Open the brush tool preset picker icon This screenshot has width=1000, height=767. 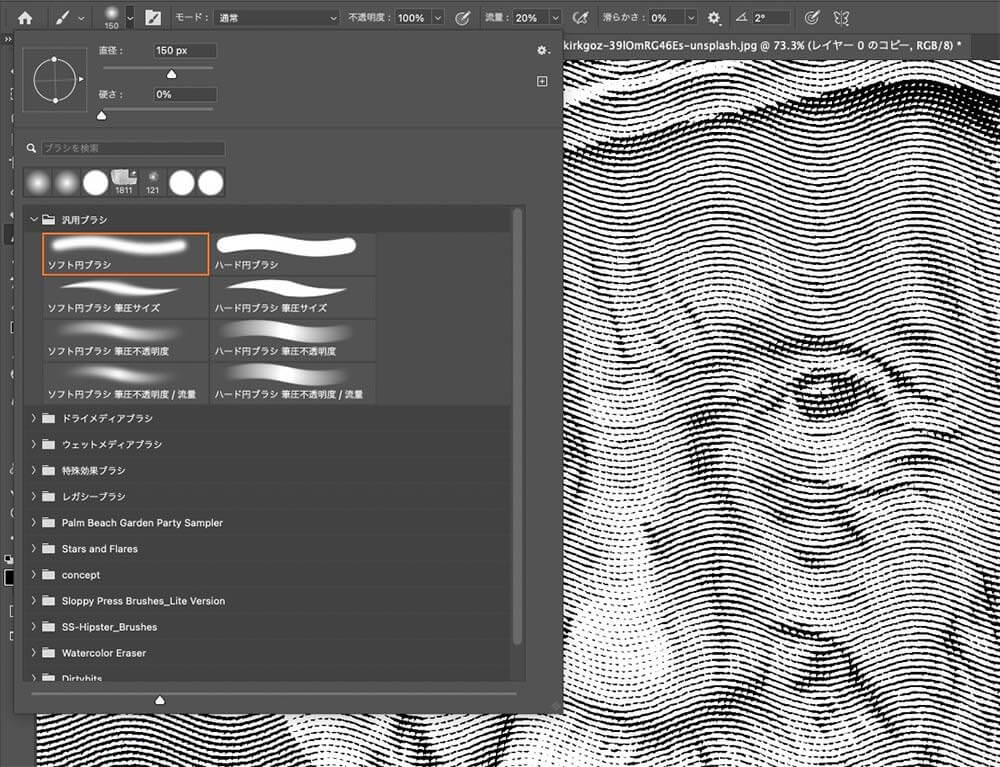[62, 18]
